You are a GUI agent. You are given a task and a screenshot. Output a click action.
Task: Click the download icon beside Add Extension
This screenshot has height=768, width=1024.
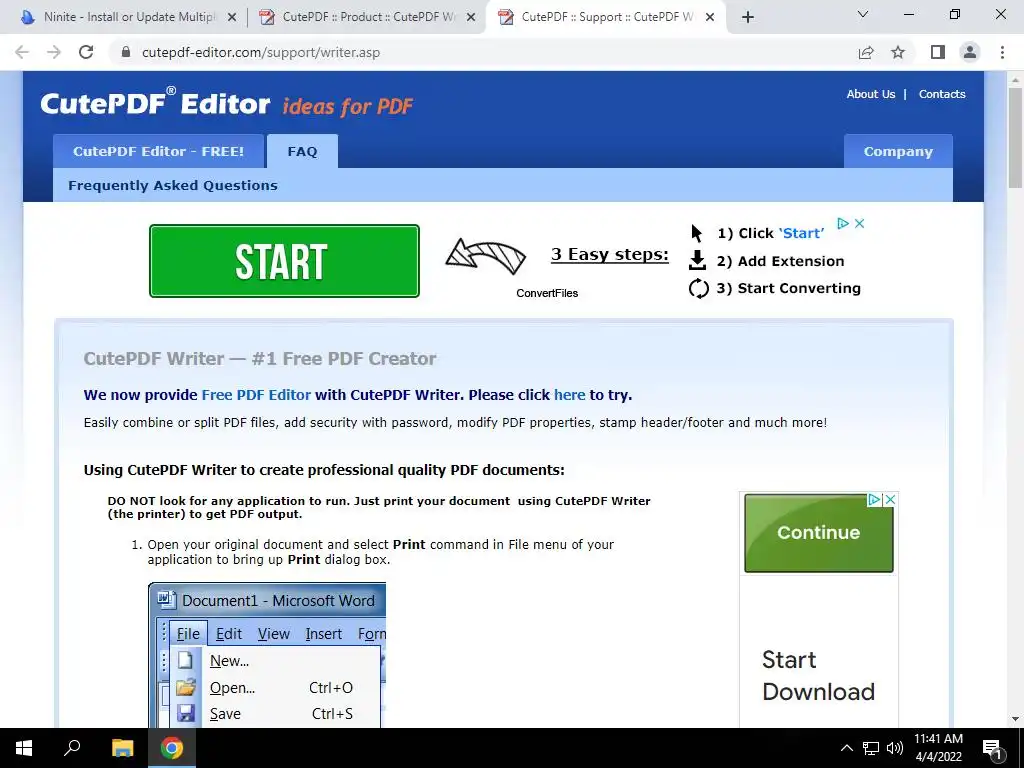pos(697,261)
